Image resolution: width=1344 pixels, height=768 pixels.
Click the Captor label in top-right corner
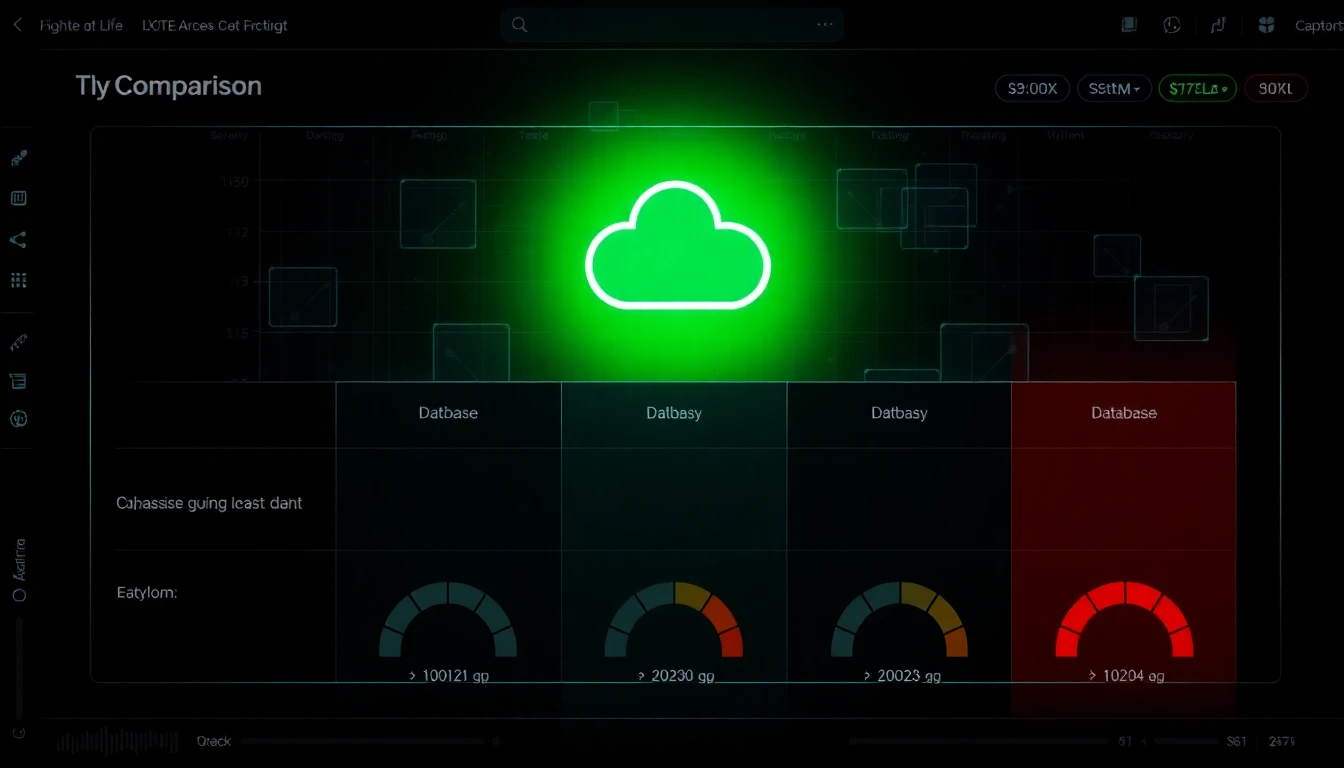pos(1318,26)
